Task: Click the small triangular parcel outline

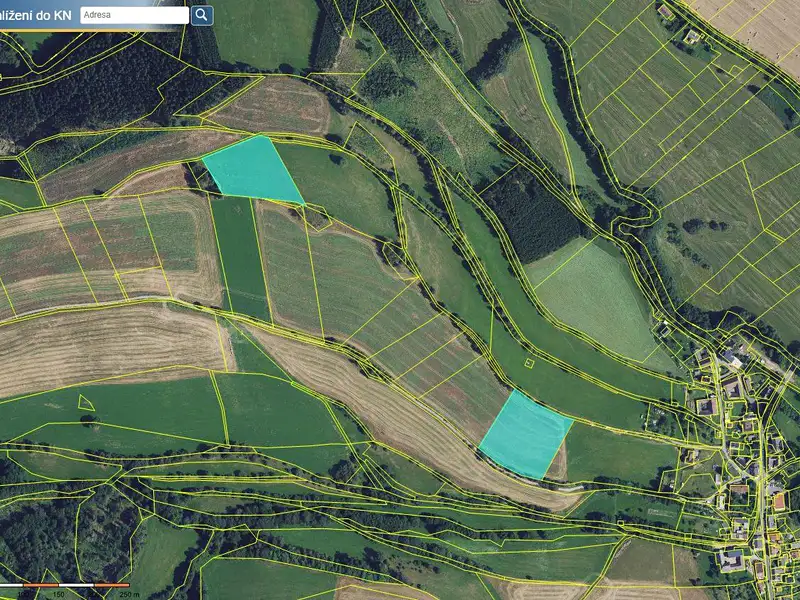Action: coord(86,403)
